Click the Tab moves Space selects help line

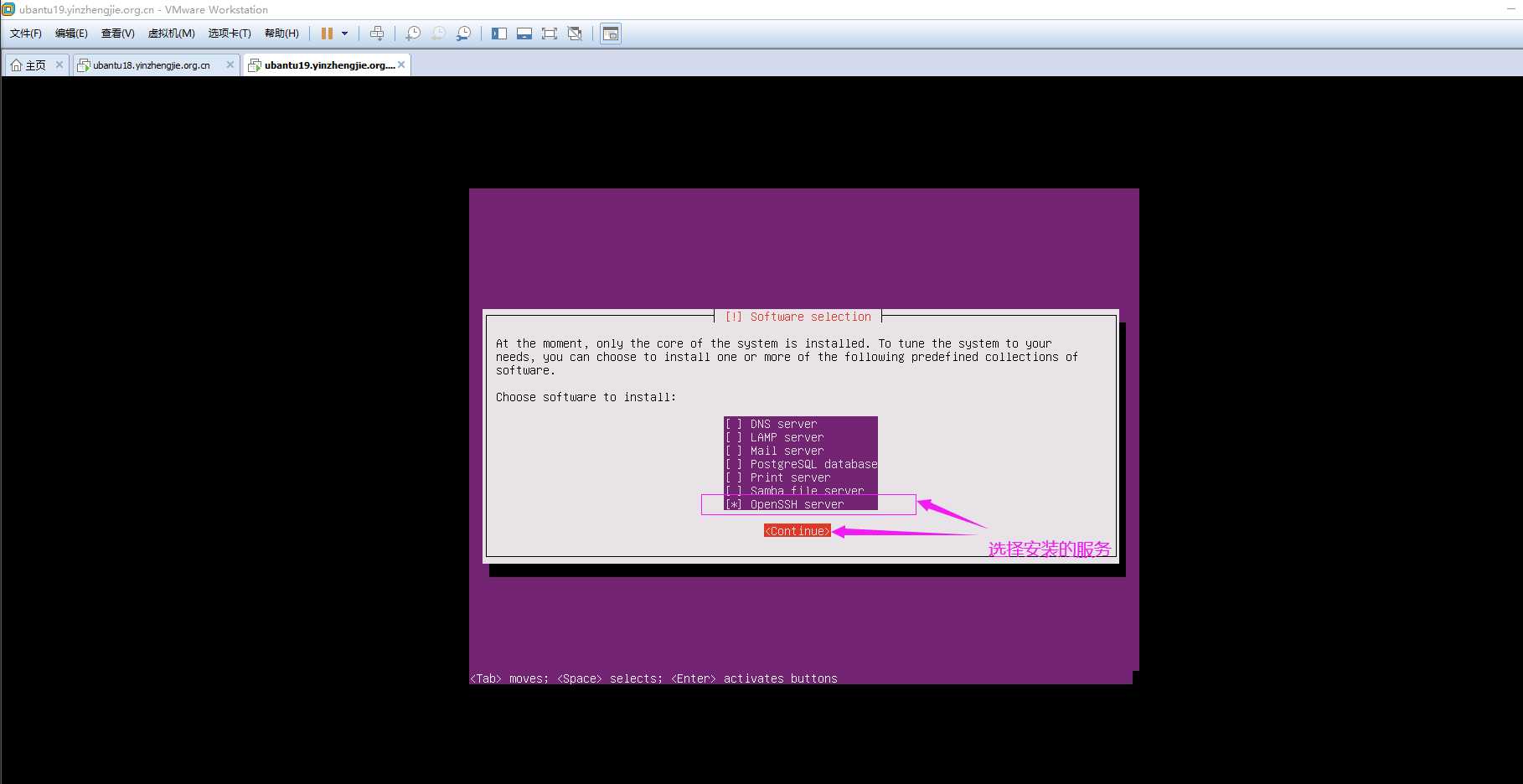click(653, 678)
